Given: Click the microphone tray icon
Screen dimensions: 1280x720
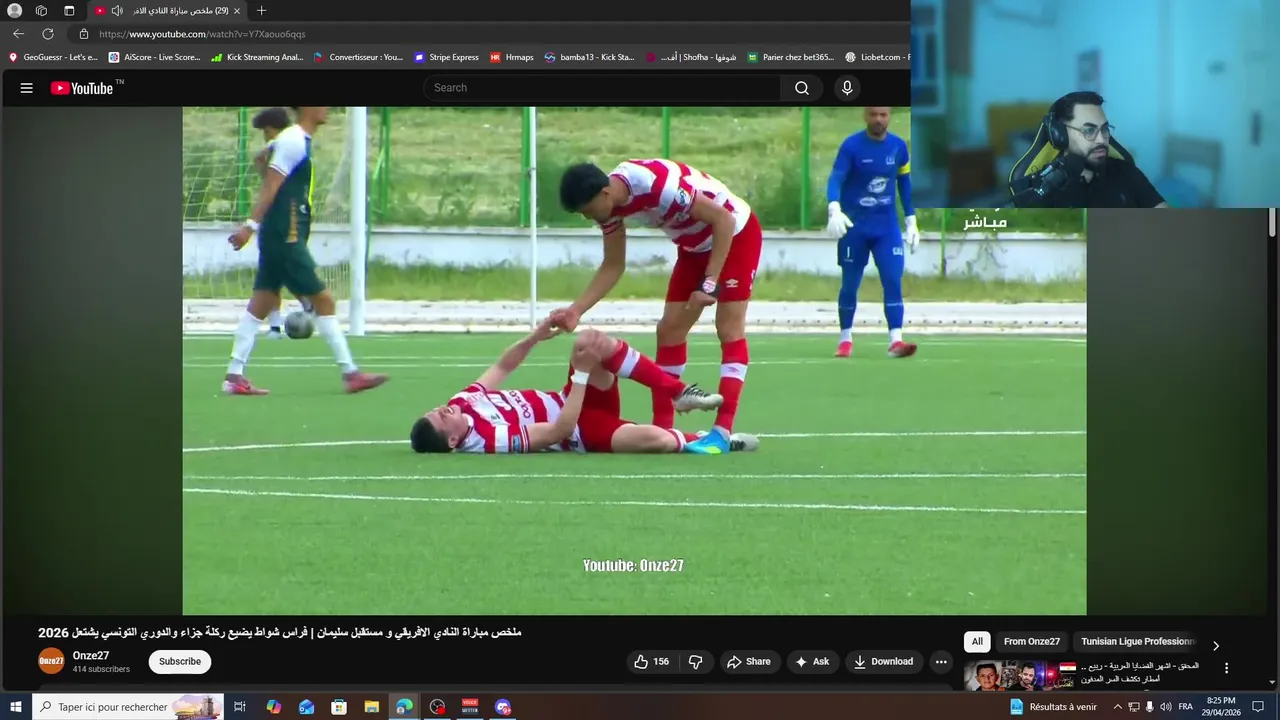Looking at the screenshot, I should [1149, 707].
